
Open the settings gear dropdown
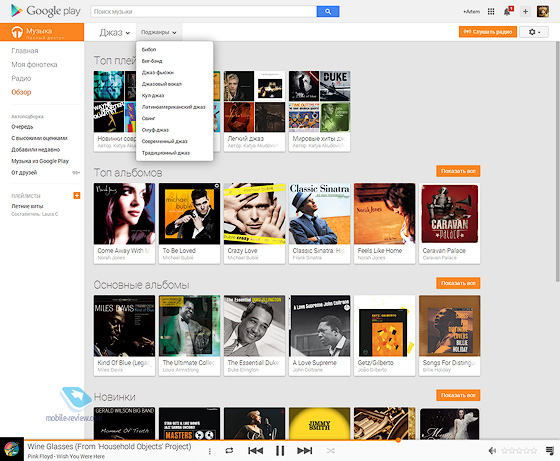click(x=534, y=32)
